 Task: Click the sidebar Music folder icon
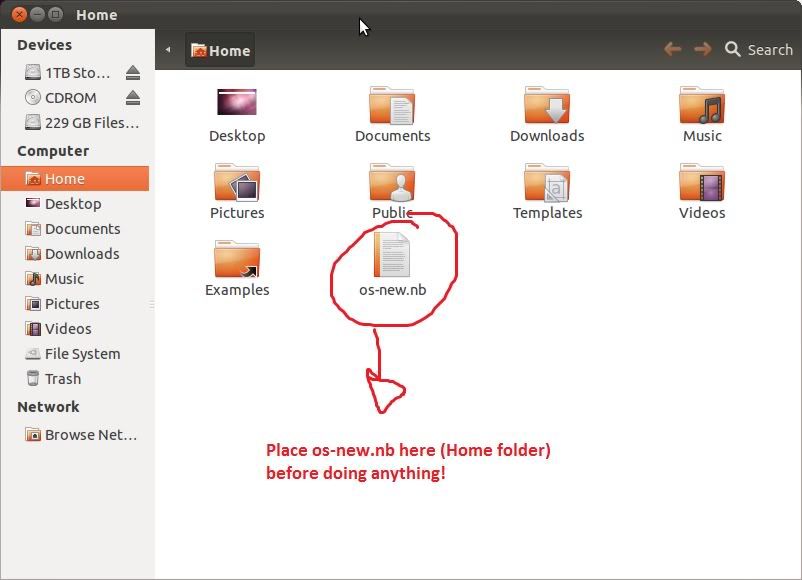[33, 279]
